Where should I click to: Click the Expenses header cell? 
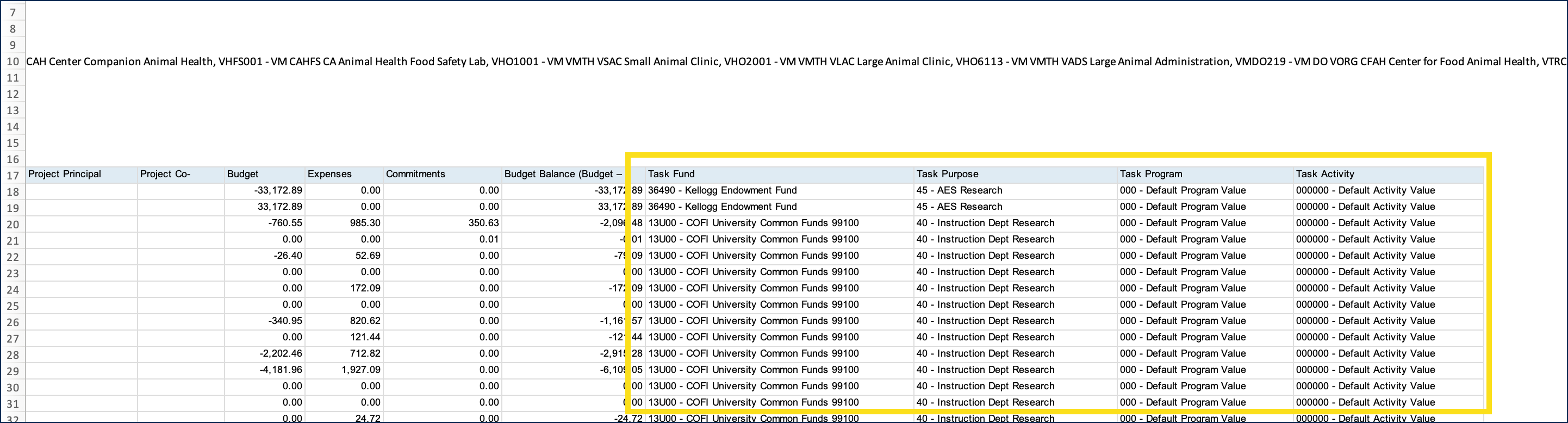point(344,174)
